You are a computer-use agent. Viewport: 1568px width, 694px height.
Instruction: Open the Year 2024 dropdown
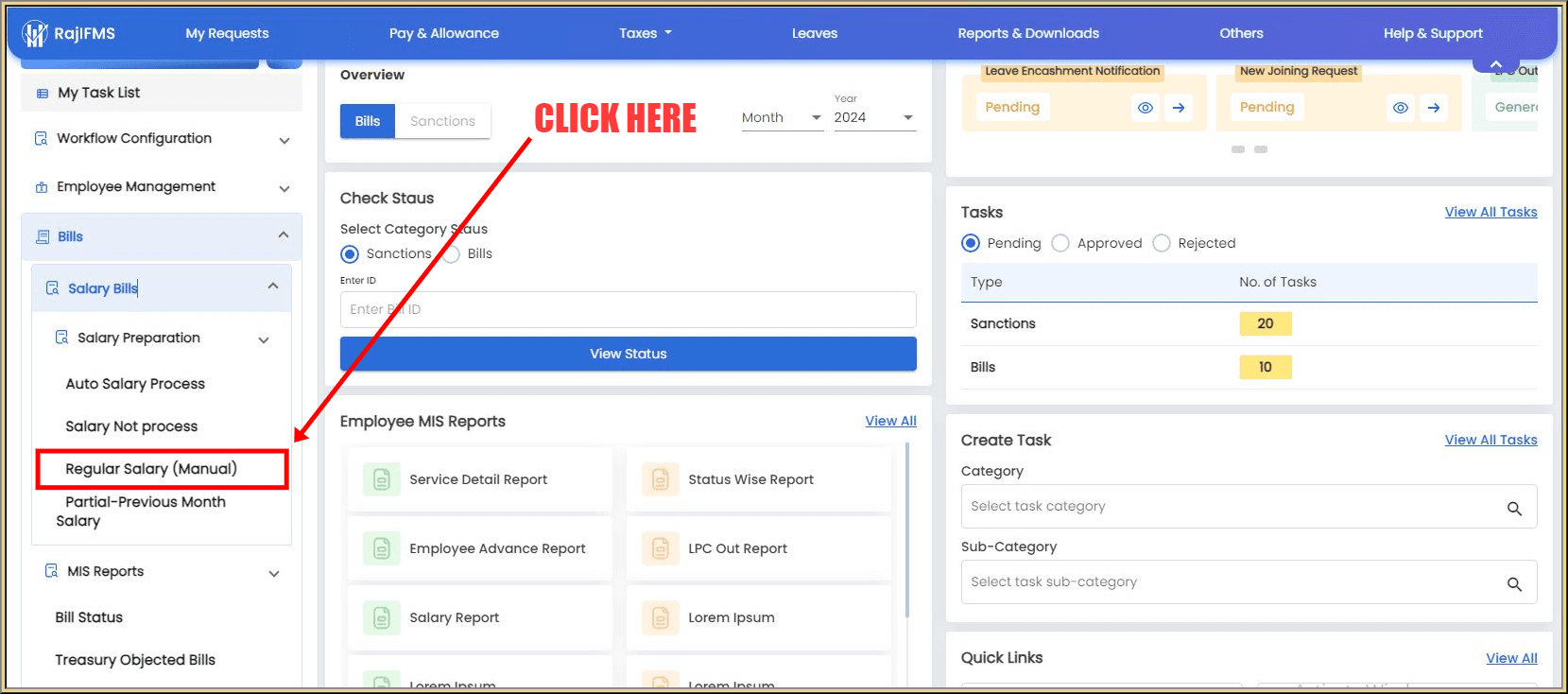pyautogui.click(x=874, y=117)
